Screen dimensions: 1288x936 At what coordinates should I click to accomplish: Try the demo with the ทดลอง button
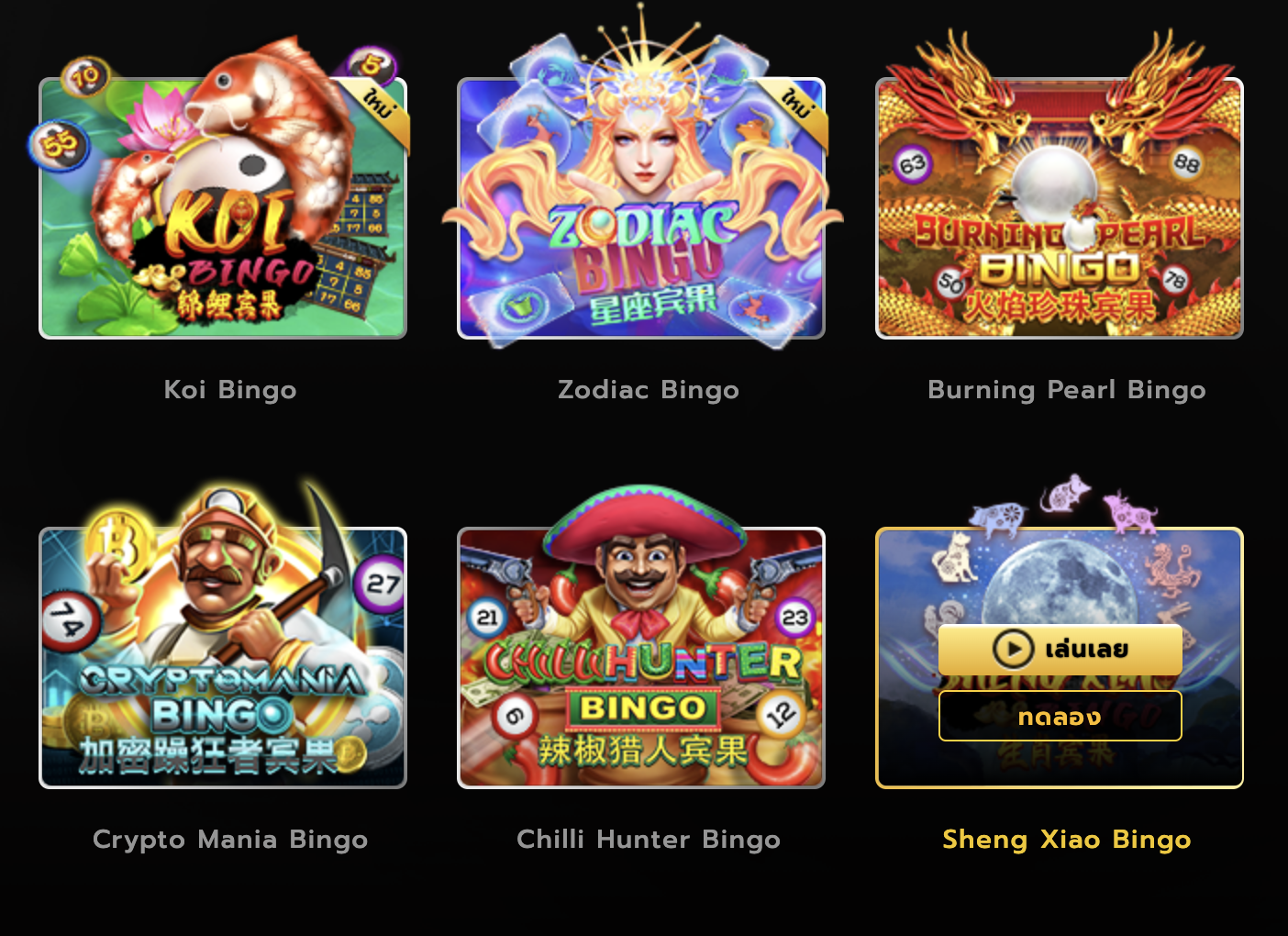point(1060,716)
